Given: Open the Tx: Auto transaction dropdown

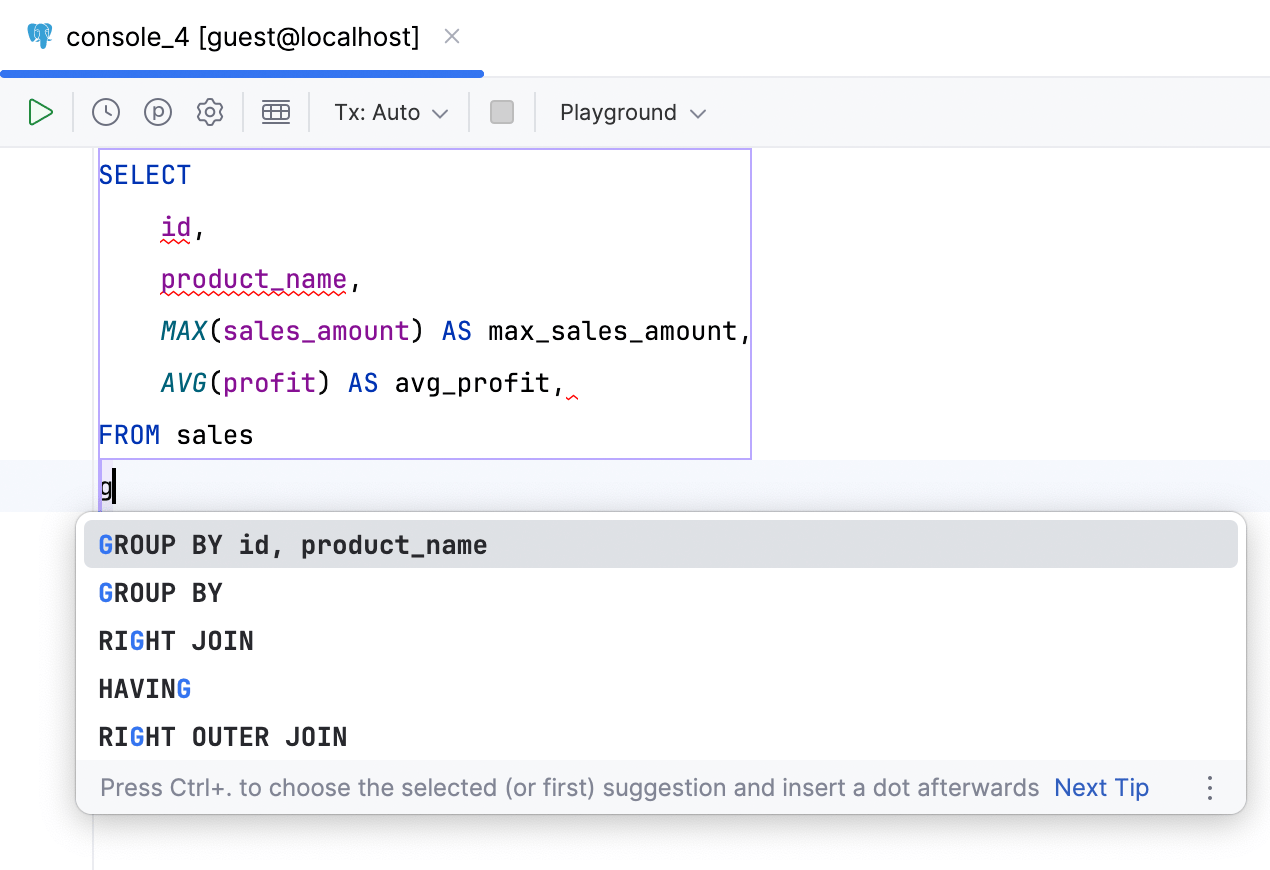Looking at the screenshot, I should point(390,112).
